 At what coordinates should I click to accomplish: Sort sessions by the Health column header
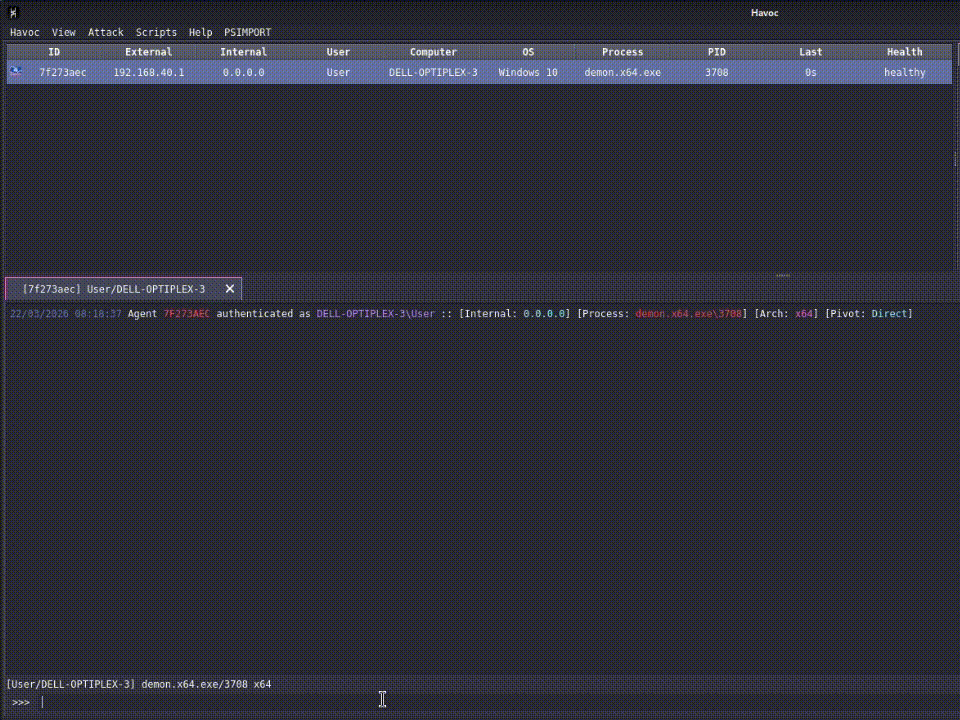coord(904,51)
